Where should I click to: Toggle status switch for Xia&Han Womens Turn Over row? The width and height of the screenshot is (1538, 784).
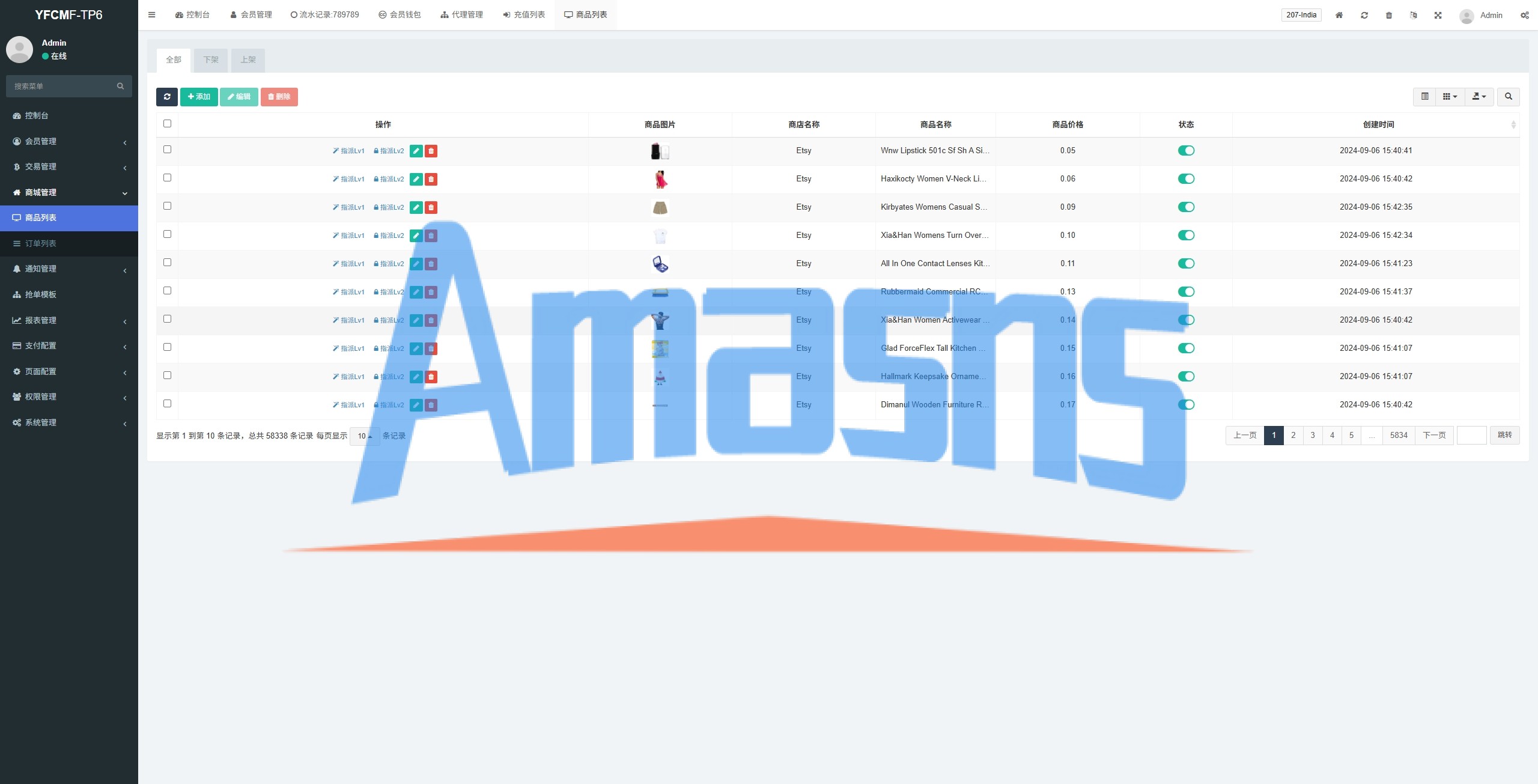point(1186,236)
